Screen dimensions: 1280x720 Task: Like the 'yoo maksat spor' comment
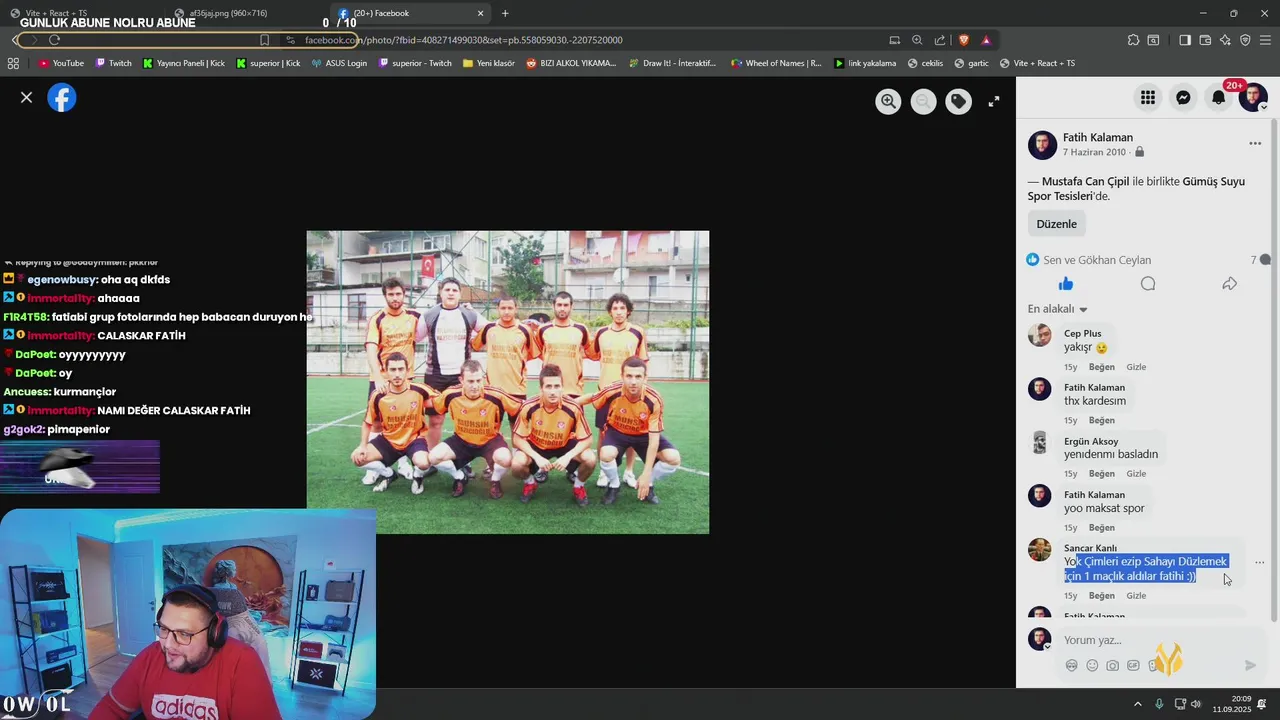tap(1101, 528)
